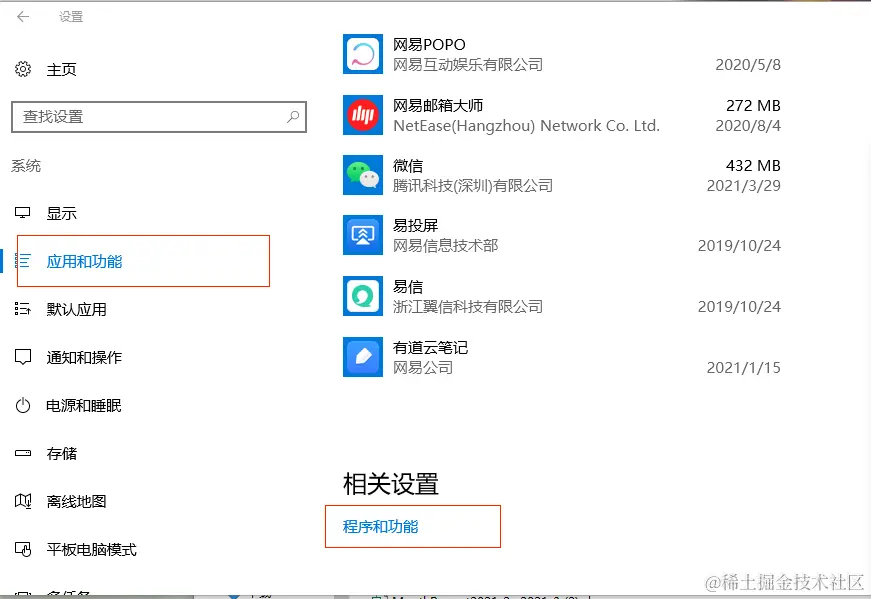Click the search magnifier icon

293,117
